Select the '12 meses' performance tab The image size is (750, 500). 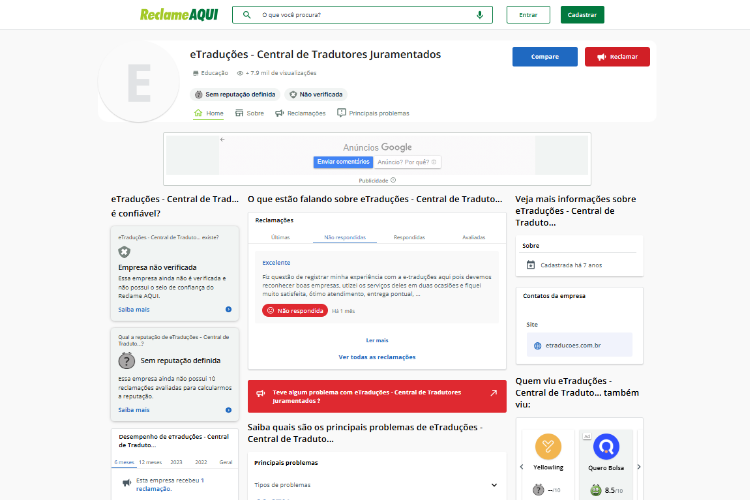(150, 462)
